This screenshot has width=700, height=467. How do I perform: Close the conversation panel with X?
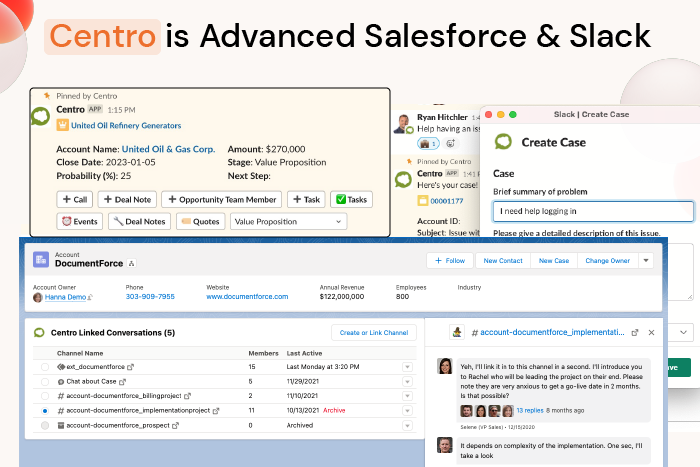click(651, 333)
